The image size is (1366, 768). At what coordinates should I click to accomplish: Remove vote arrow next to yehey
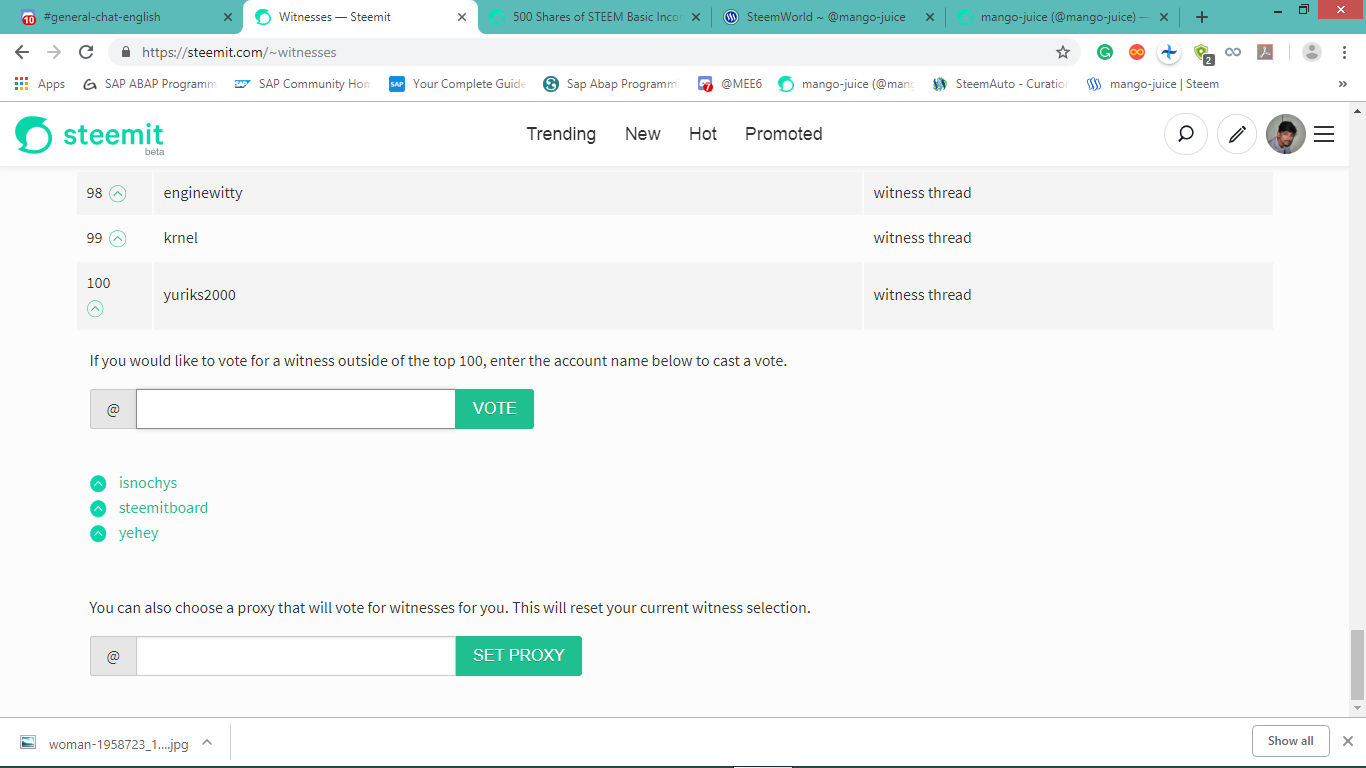(98, 533)
